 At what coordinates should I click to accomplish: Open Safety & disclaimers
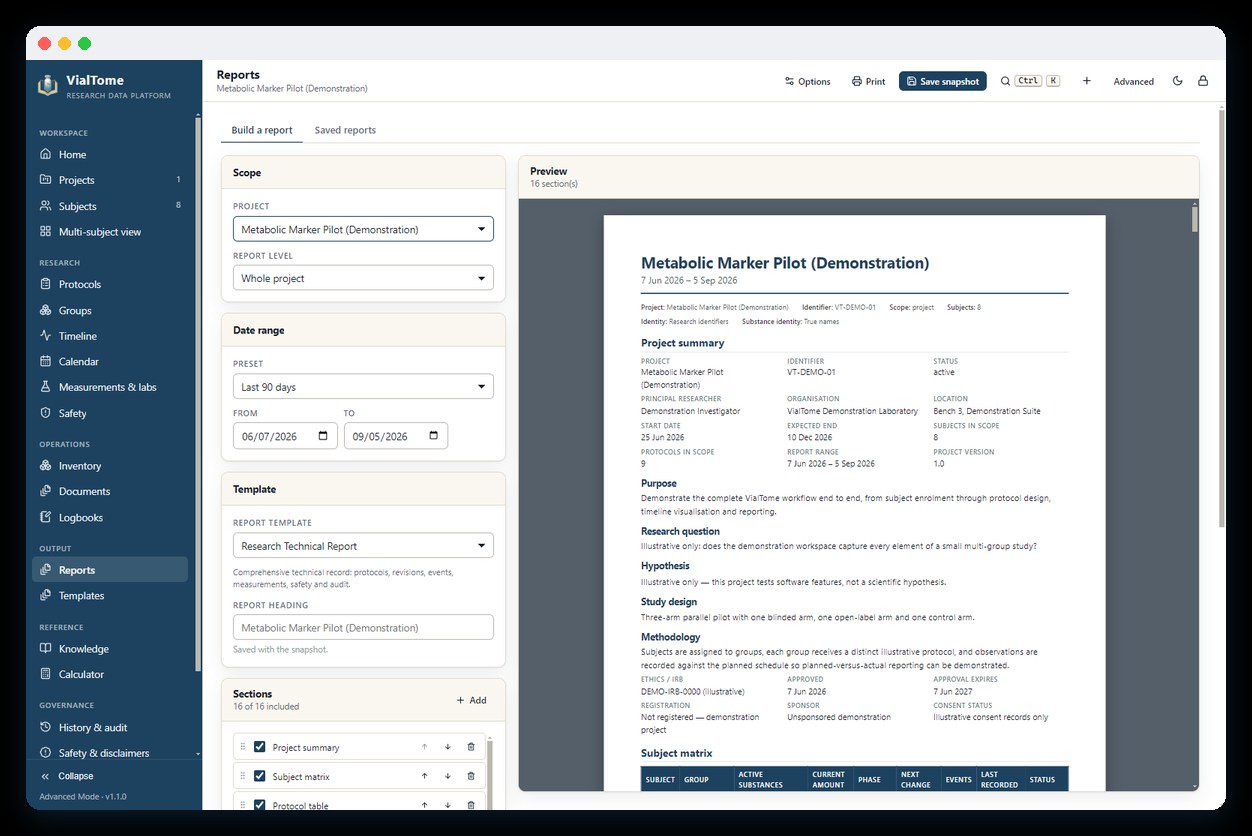point(111,753)
